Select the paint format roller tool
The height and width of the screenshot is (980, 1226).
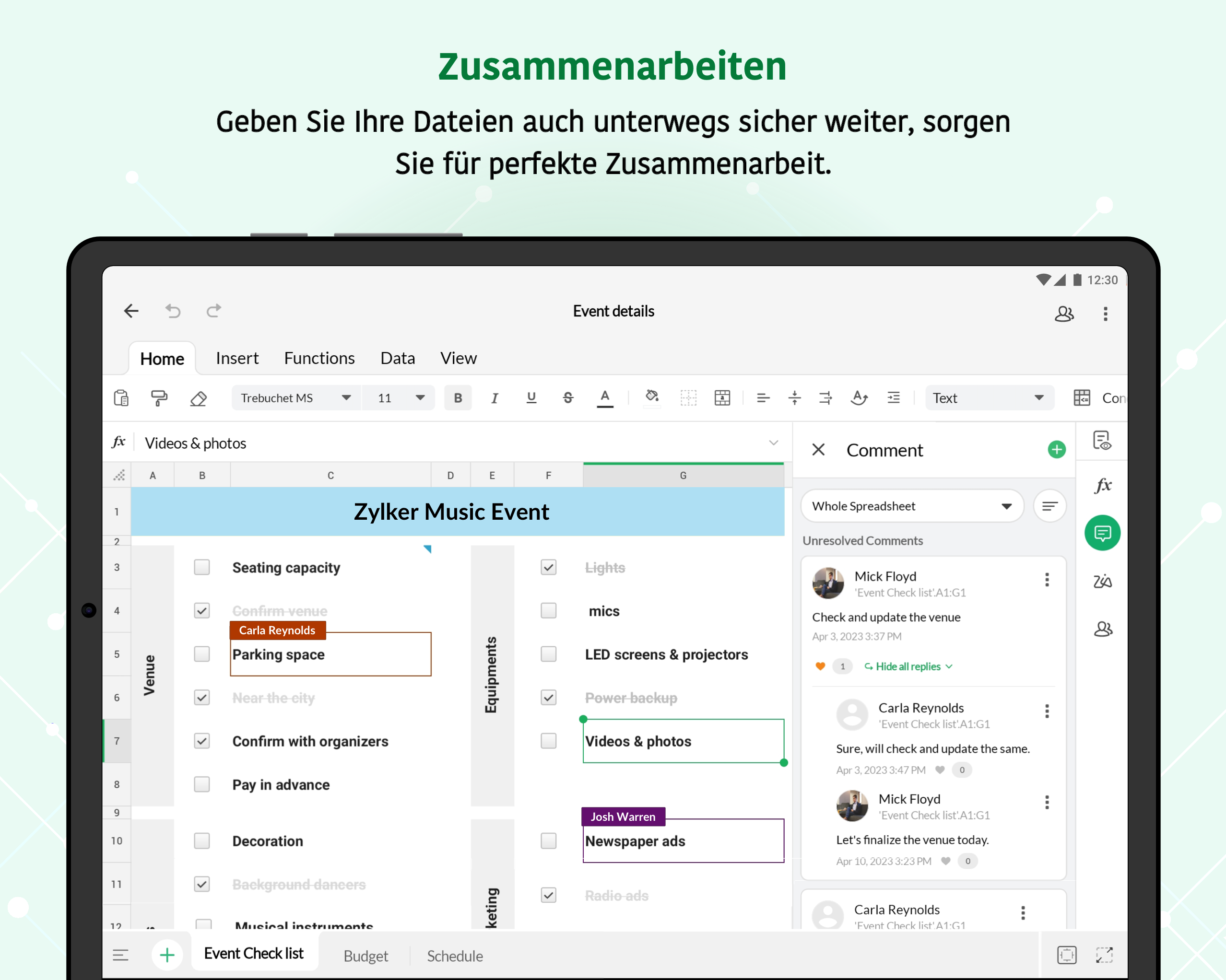159,398
